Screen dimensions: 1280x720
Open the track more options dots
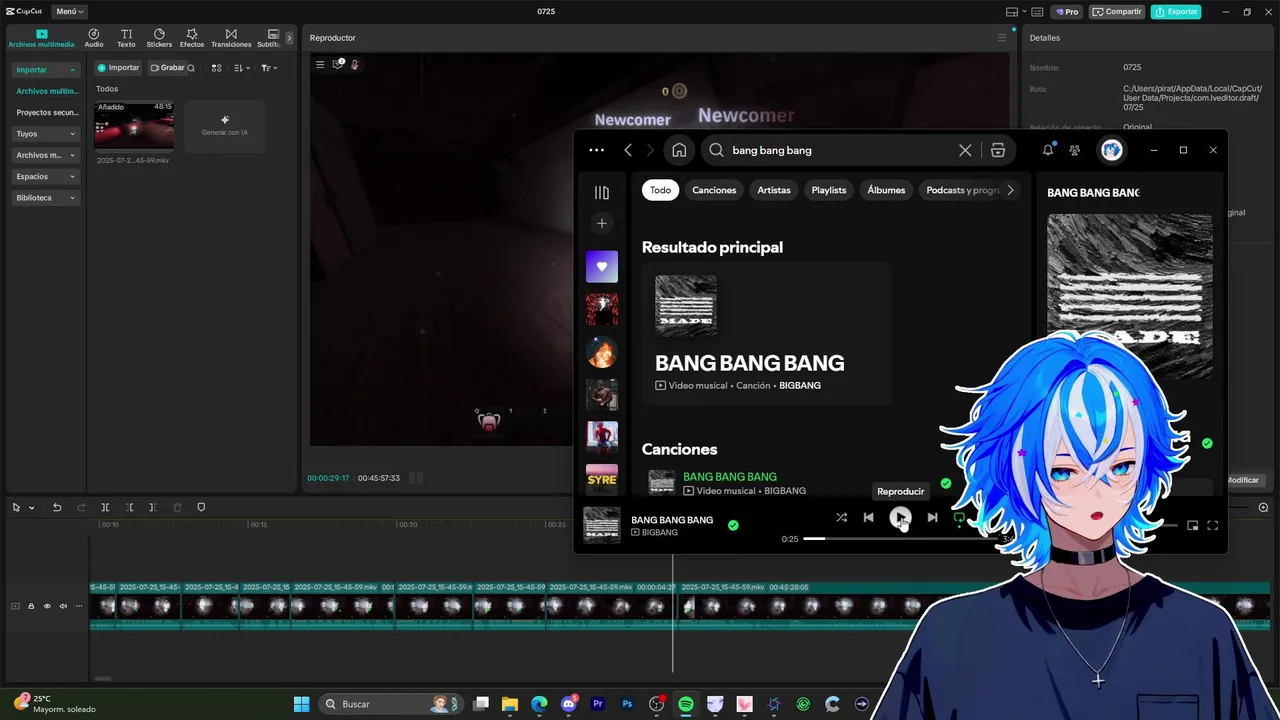tap(79, 606)
